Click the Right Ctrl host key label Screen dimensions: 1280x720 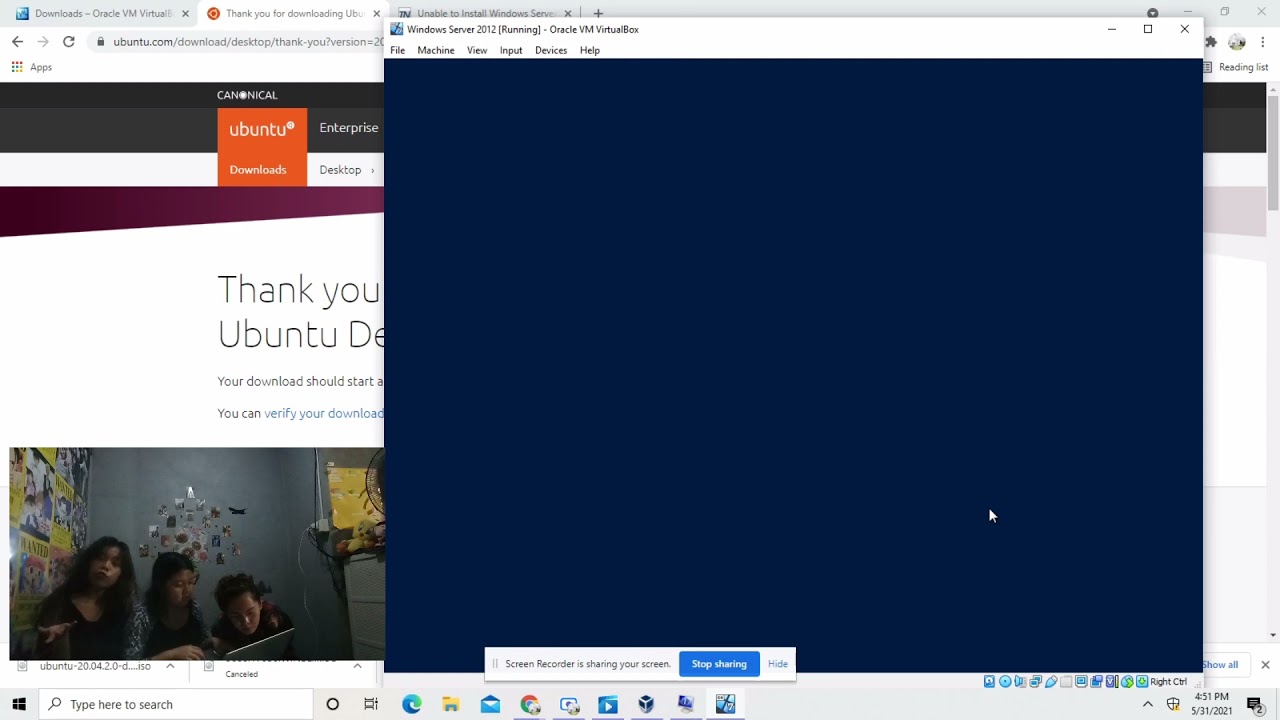point(1168,682)
